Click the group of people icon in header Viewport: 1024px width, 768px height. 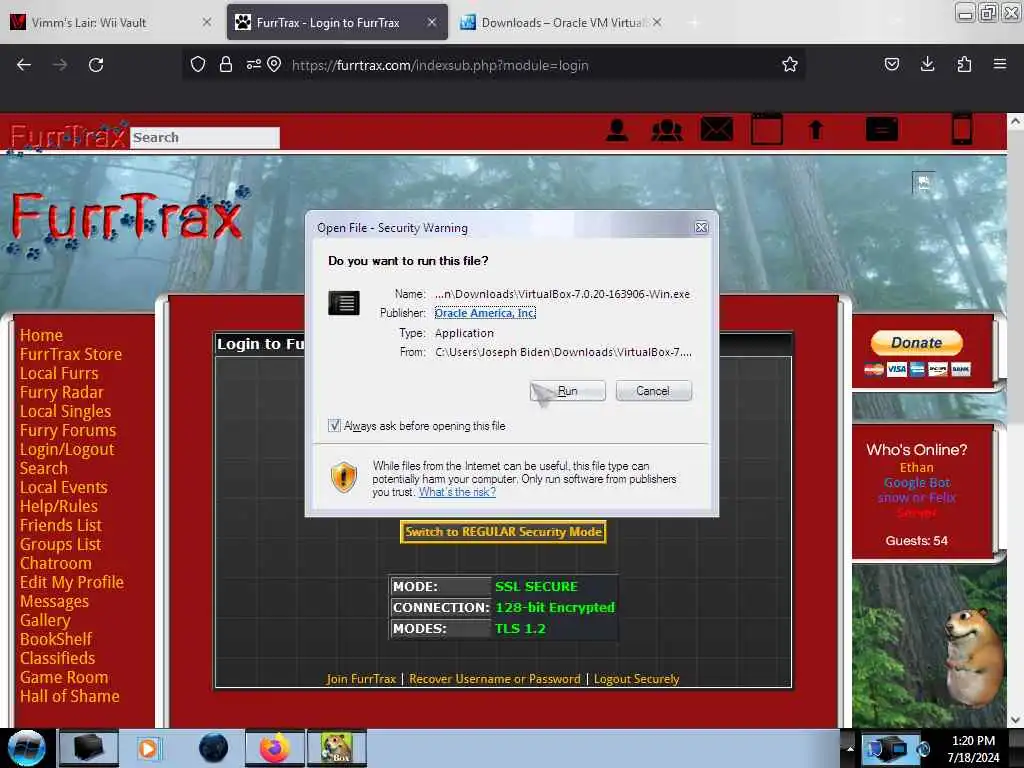(667, 130)
